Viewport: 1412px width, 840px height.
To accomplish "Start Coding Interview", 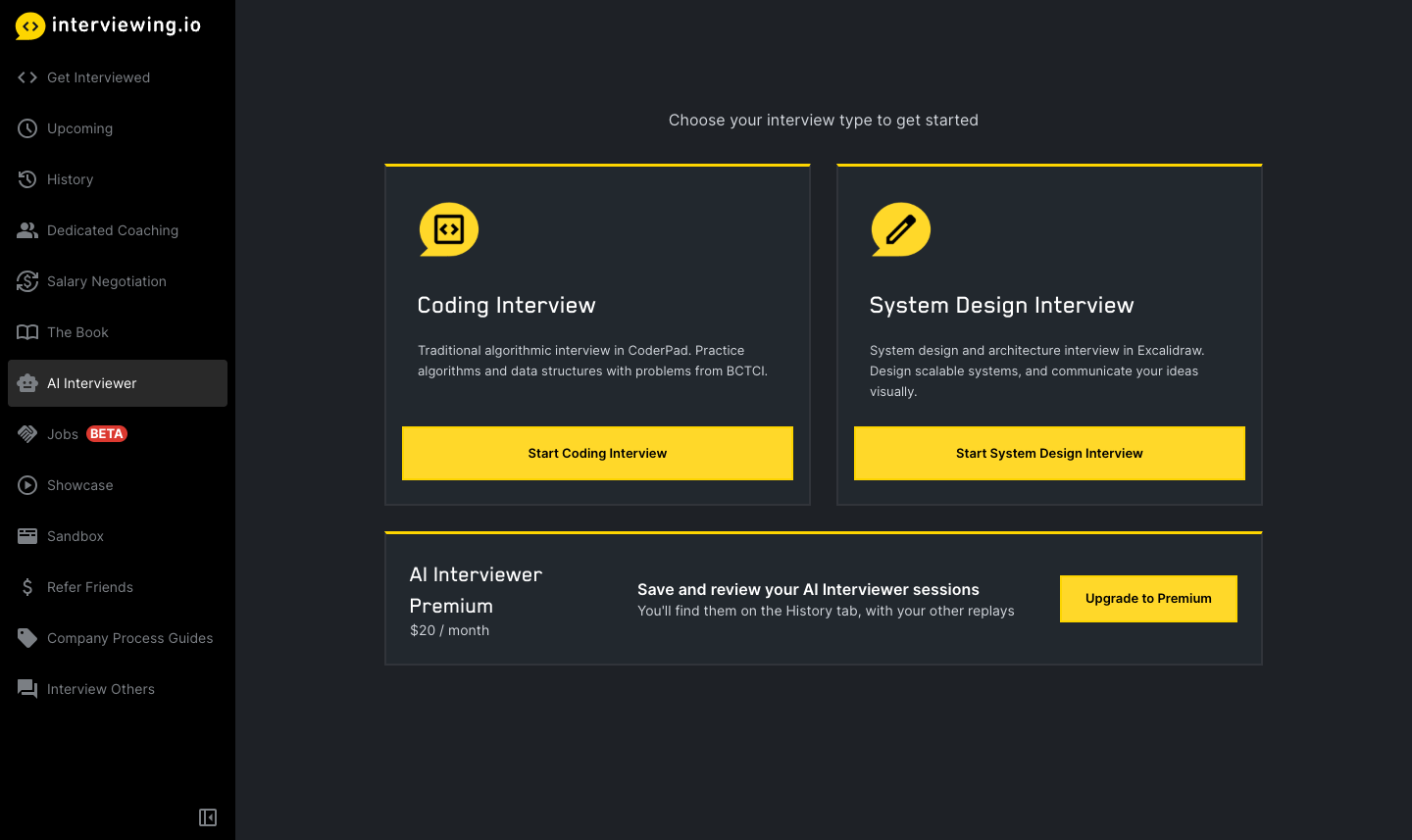I will 597,453.
